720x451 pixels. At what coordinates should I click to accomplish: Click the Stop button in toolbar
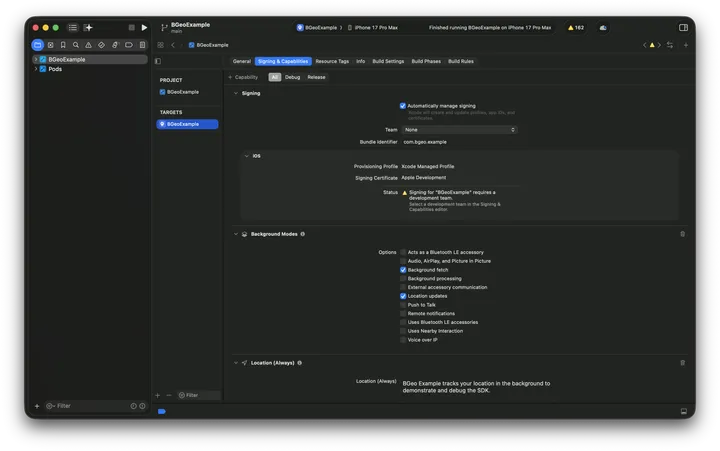pos(131,28)
